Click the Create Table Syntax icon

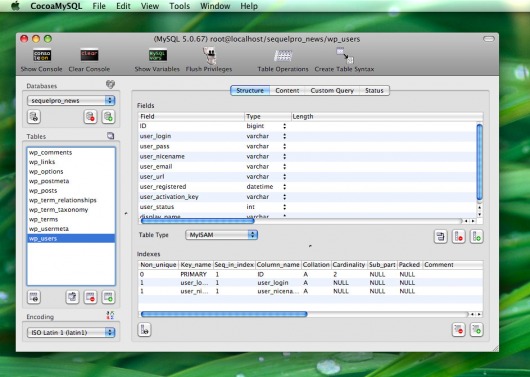coord(345,56)
